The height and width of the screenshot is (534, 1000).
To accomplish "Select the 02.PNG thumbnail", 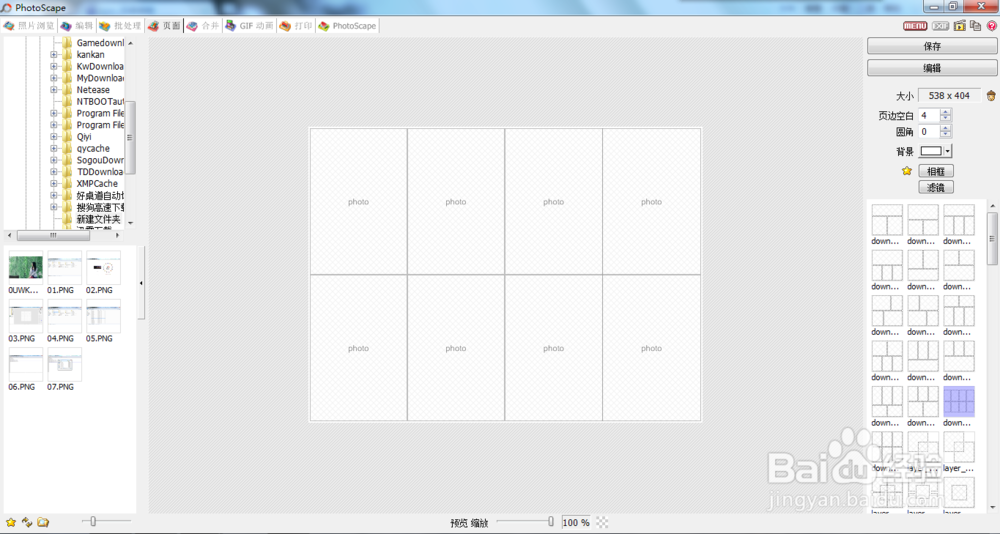I will click(103, 268).
